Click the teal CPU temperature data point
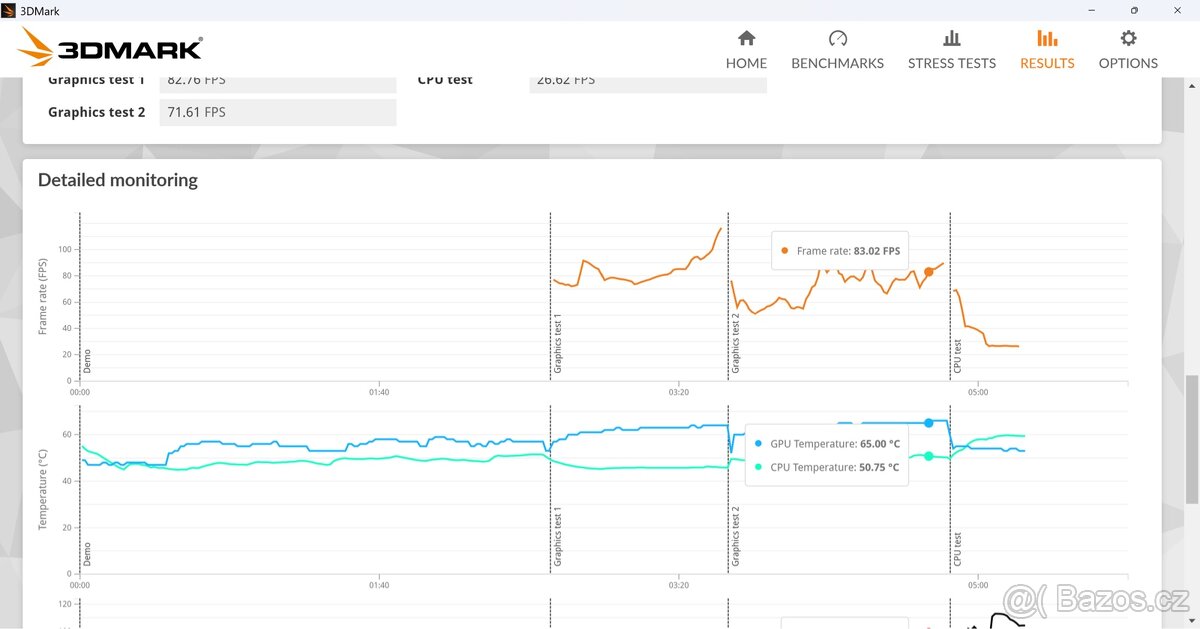Viewport: 1200px width, 629px height. pos(929,456)
